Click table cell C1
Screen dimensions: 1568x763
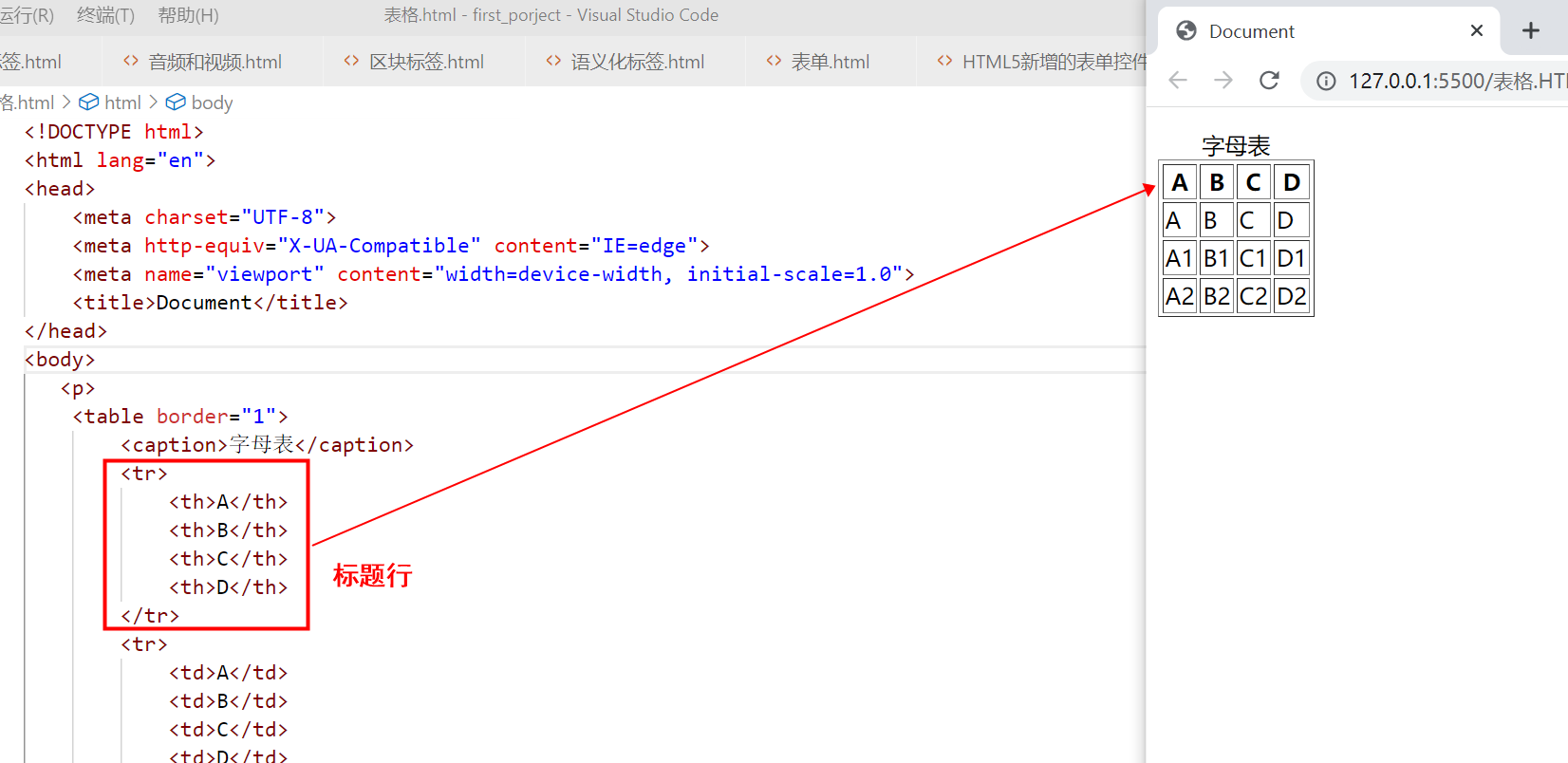tap(1253, 258)
